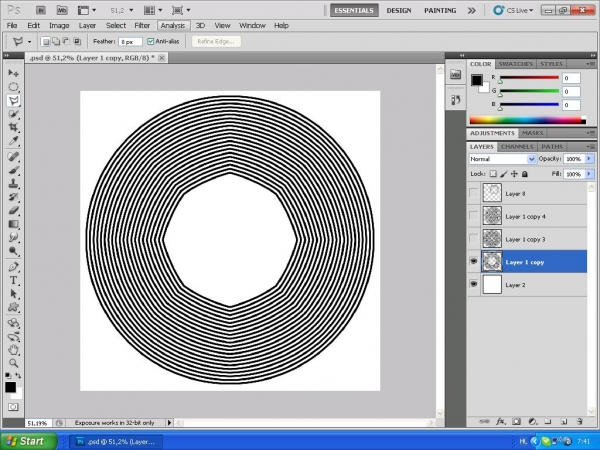The width and height of the screenshot is (600, 450).
Task: Open the blend mode Normal dropdown
Action: 502,159
